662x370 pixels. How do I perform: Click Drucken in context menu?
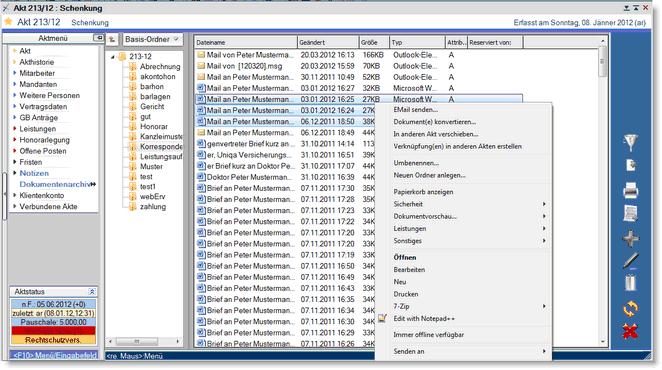406,294
